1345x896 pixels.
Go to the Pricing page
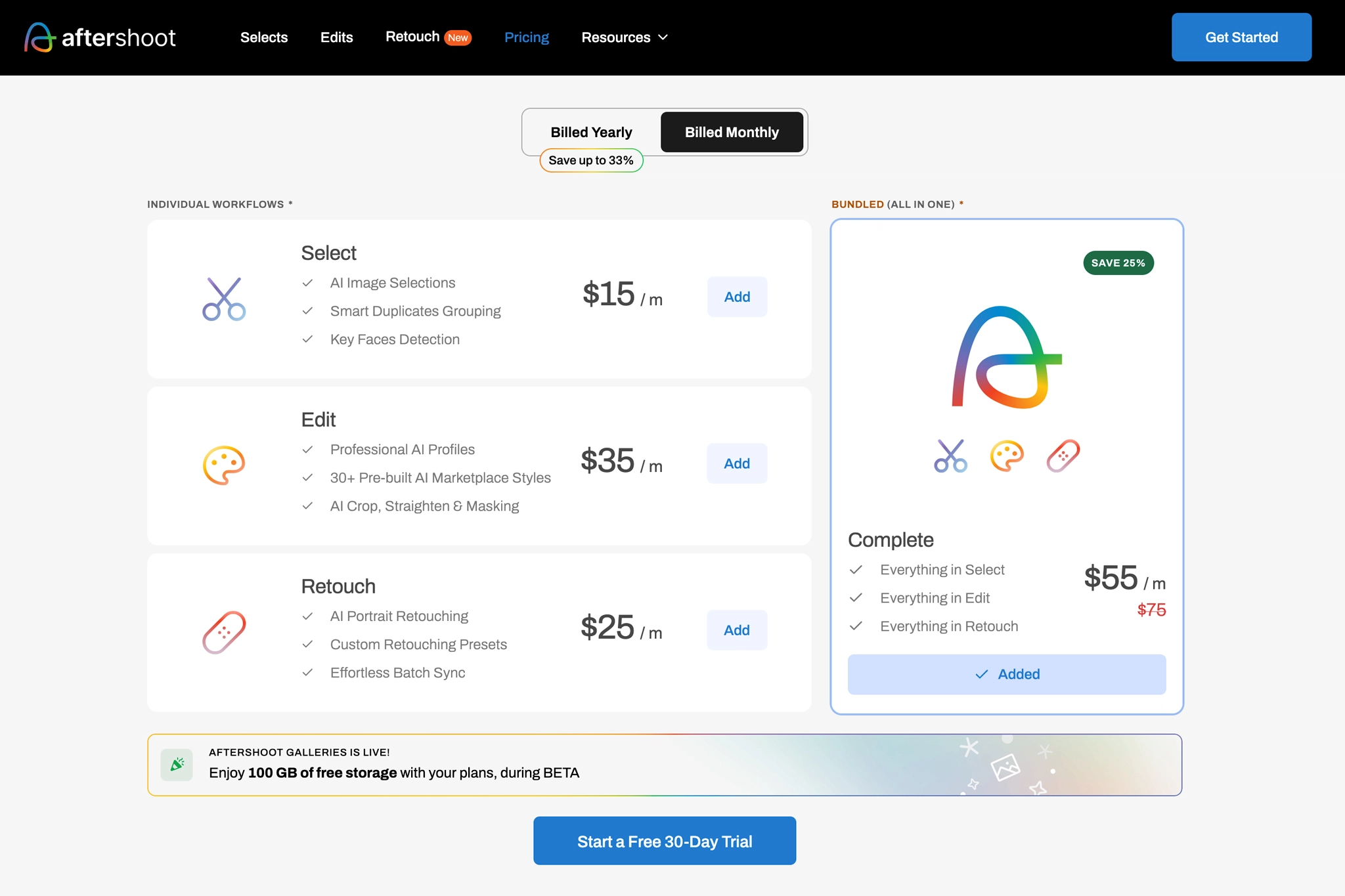click(527, 37)
